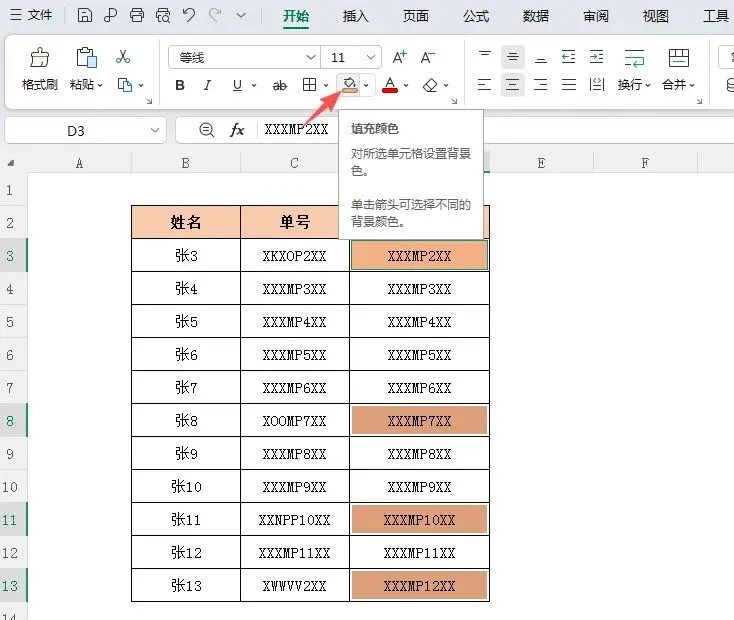Click the 合并 merge cells button
734x620 pixels.
[x=679, y=69]
